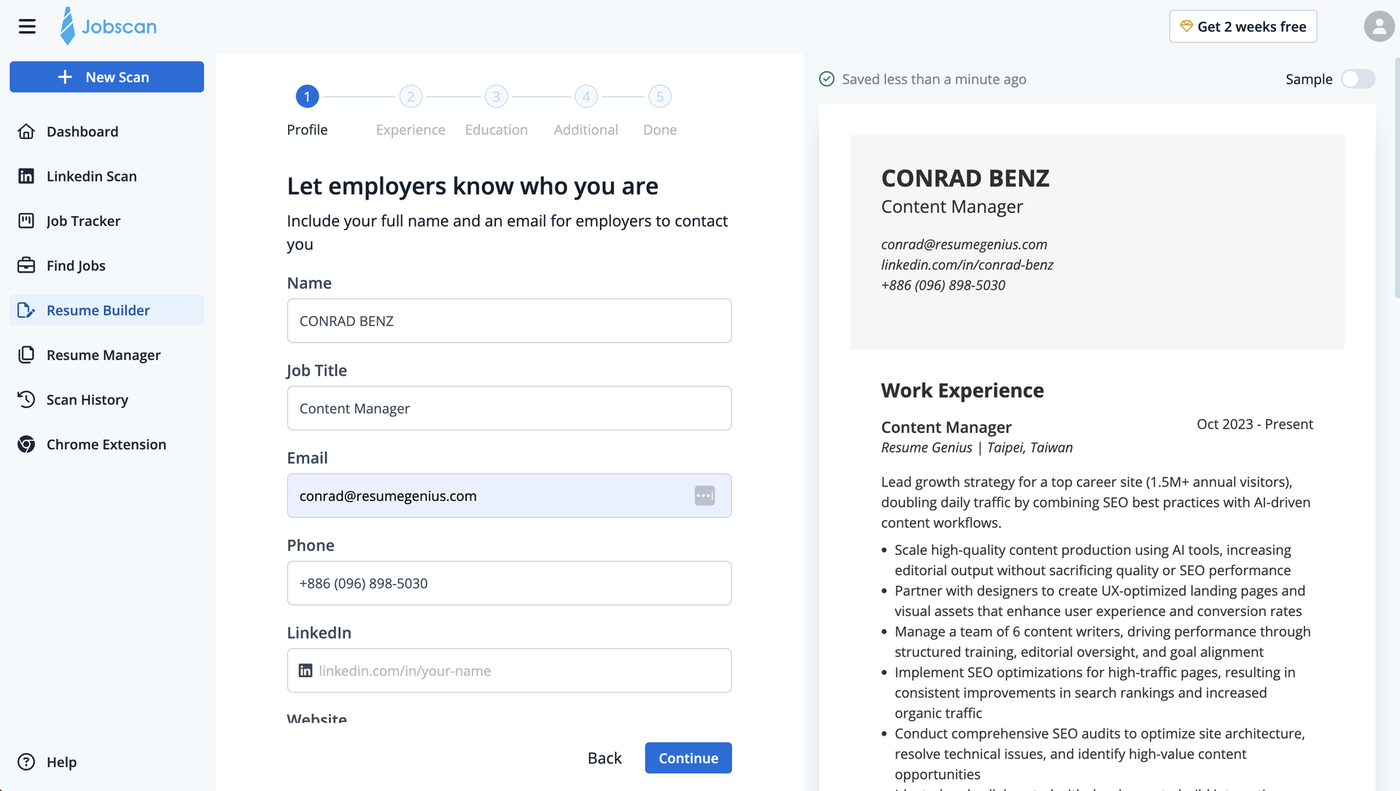Go back using the Back button
Image resolution: width=1400 pixels, height=791 pixels.
coord(604,758)
